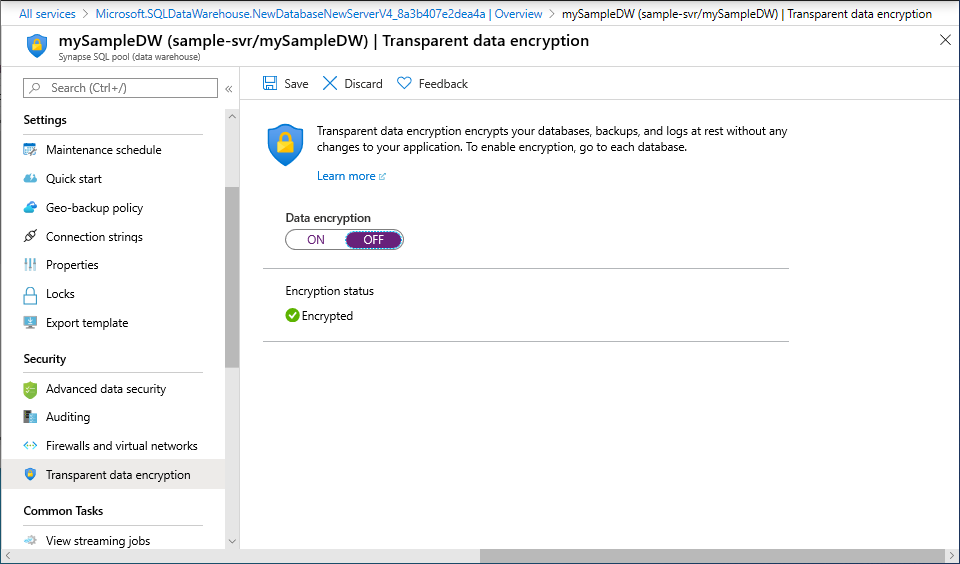This screenshot has width=960, height=564.
Task: Click the large shield icon beside description
Action: [x=285, y=145]
